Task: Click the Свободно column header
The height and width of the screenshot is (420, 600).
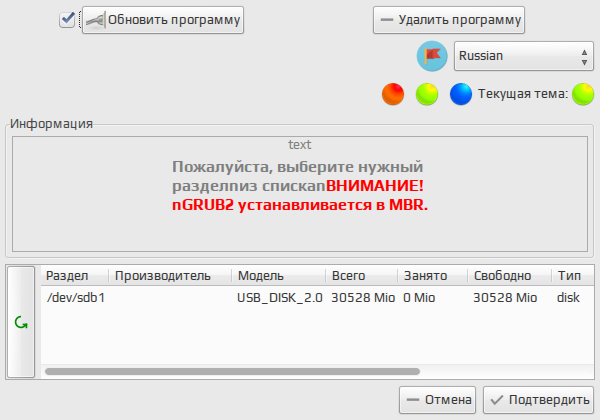Action: point(510,276)
